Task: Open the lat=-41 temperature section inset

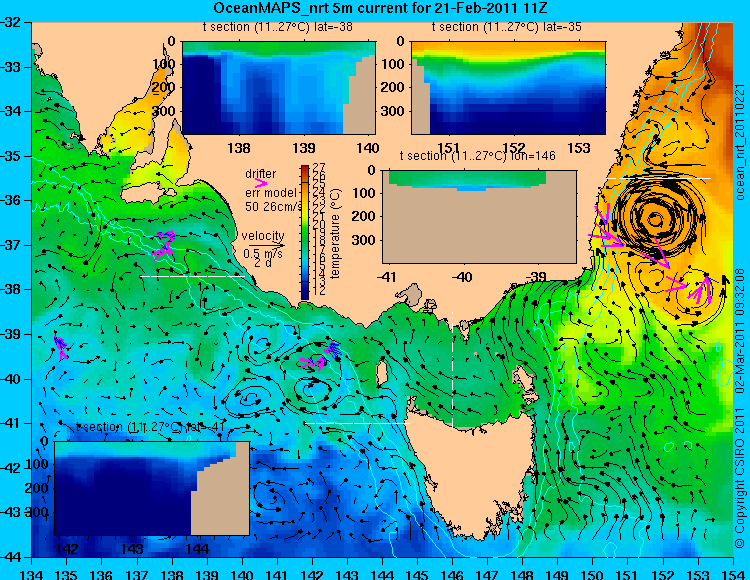Action: pos(152,488)
